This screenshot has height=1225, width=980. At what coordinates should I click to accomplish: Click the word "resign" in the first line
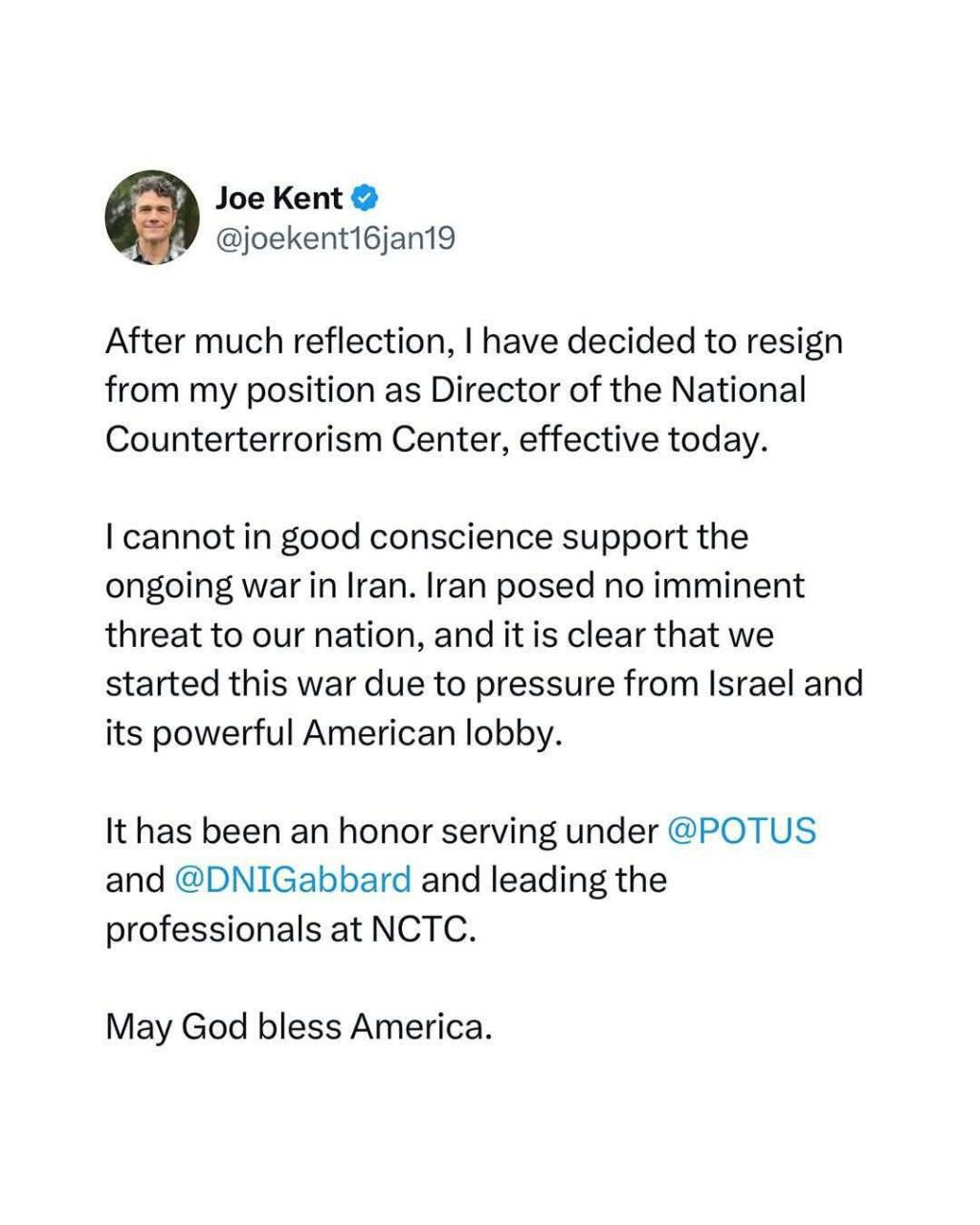(791, 342)
